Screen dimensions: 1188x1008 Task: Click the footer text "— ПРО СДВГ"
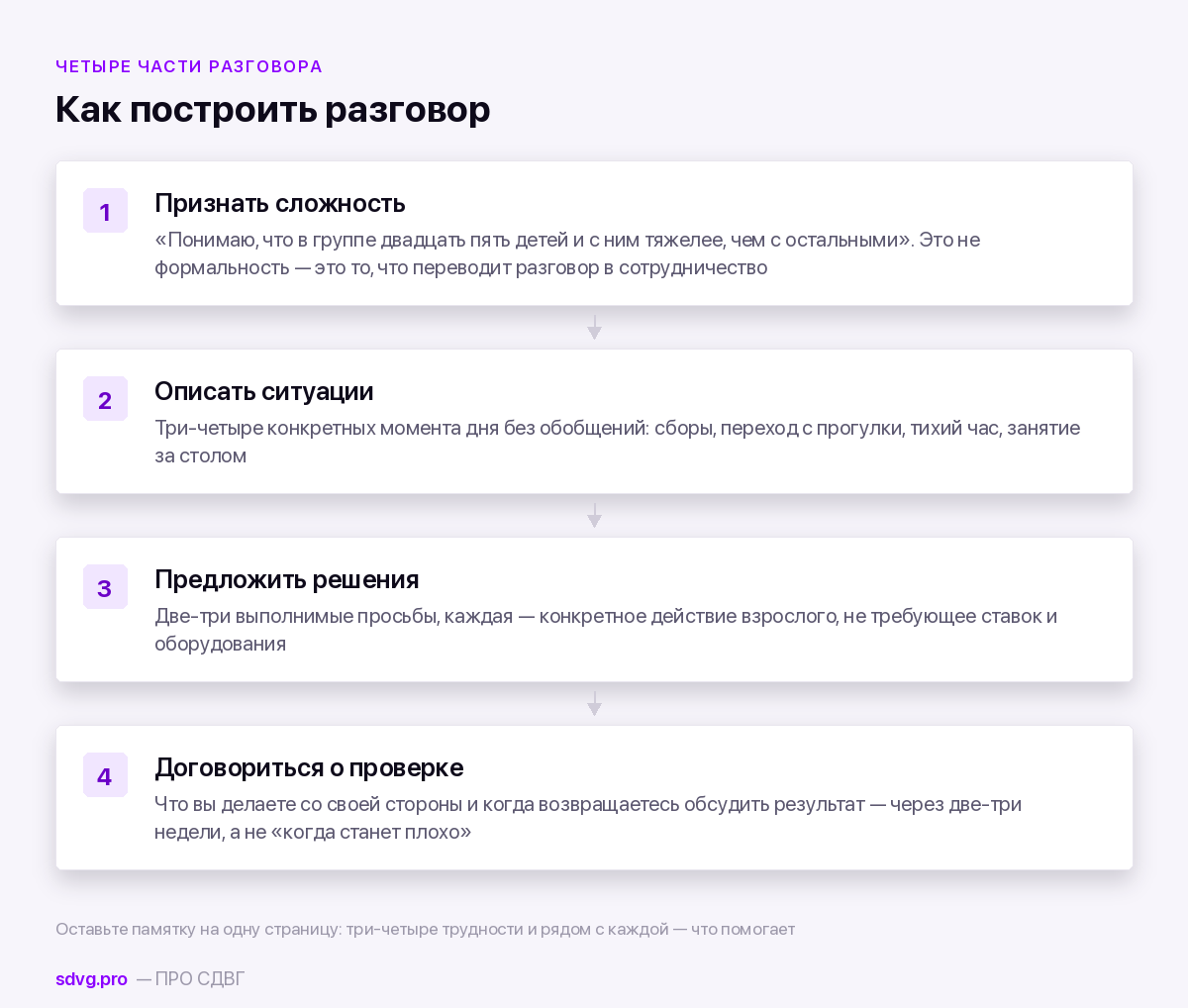tap(190, 978)
